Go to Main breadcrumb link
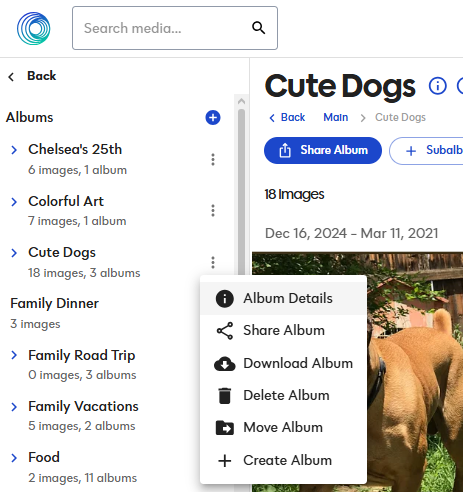Viewport: 463px width, 492px height. 336,117
